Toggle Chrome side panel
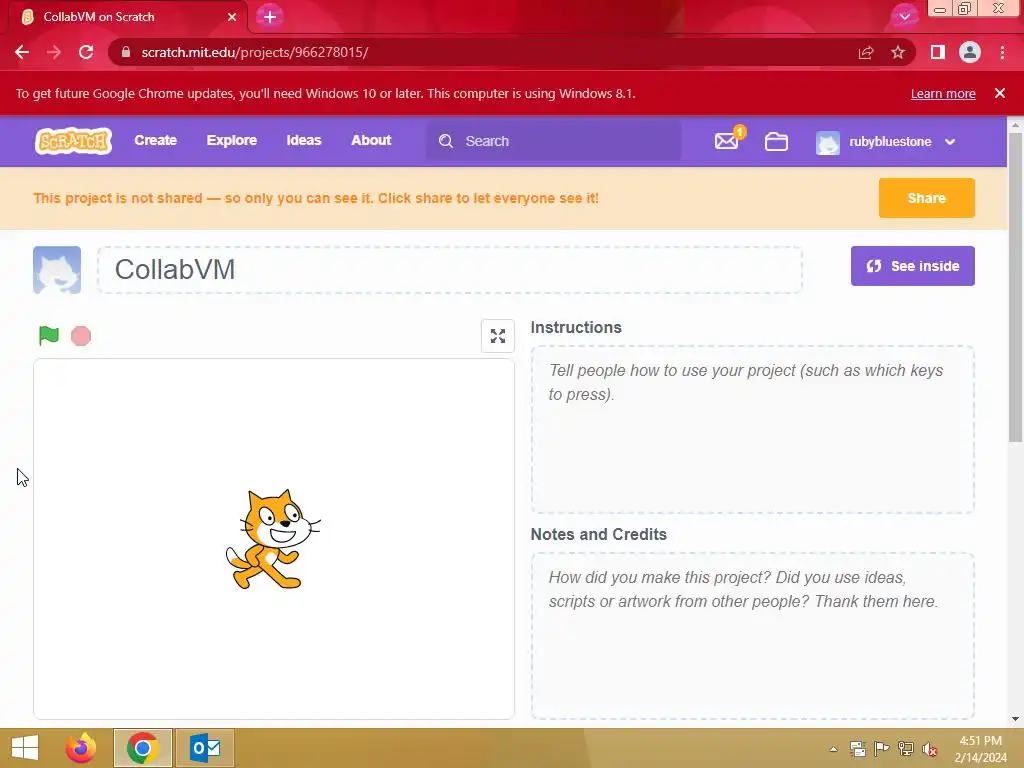This screenshot has height=768, width=1024. pos(938,52)
